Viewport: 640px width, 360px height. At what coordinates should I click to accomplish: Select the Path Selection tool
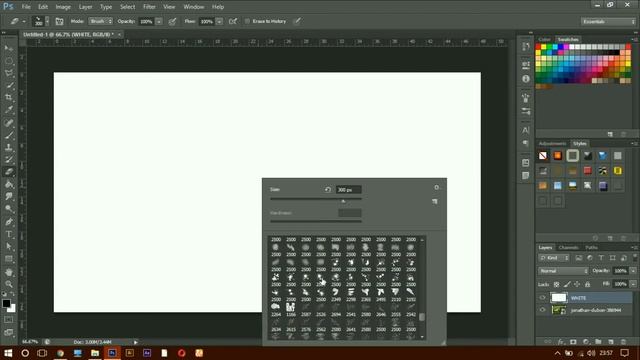pos(9,247)
